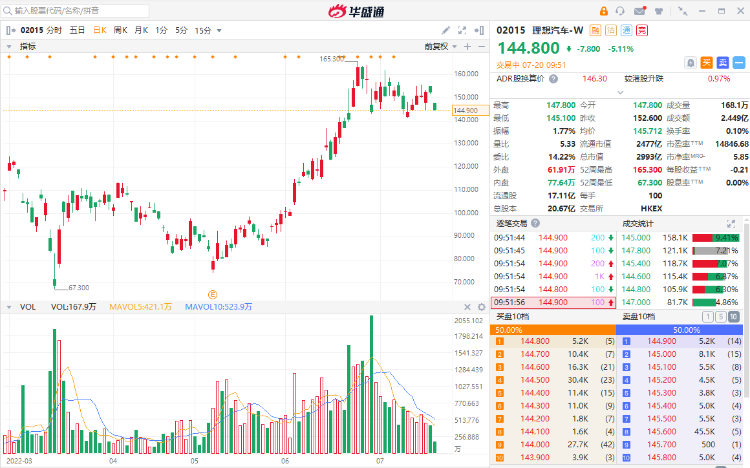Viewport: 750px width, 468px height.
Task: Show 10-level order book depth
Action: (x=733, y=316)
